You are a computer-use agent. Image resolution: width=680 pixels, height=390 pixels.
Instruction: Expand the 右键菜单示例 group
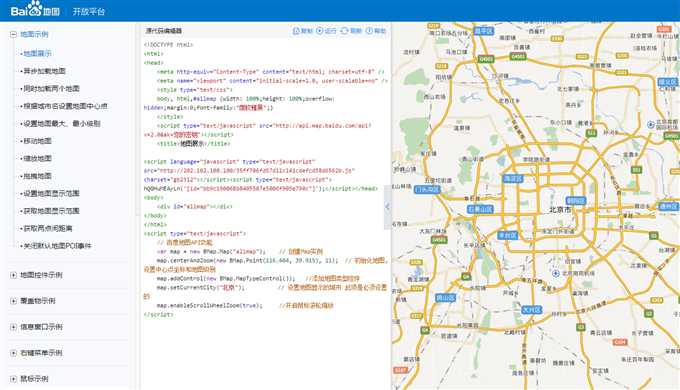(x=13, y=353)
